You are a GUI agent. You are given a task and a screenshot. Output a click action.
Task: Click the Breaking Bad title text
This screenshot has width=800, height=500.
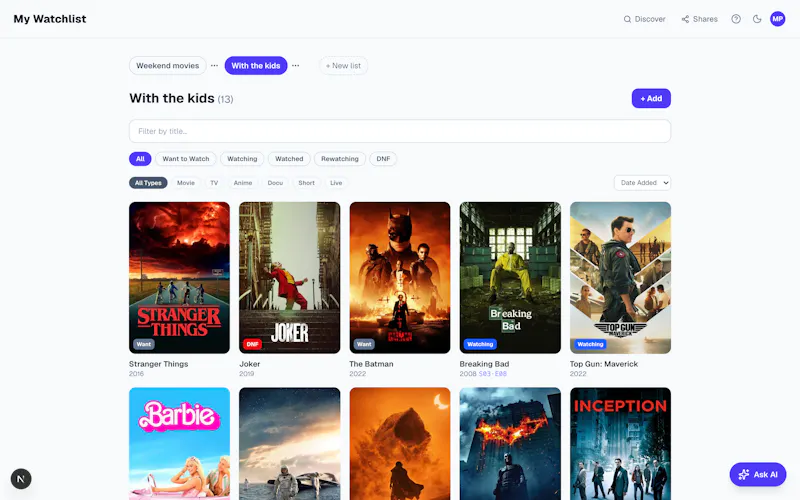tap(484, 364)
